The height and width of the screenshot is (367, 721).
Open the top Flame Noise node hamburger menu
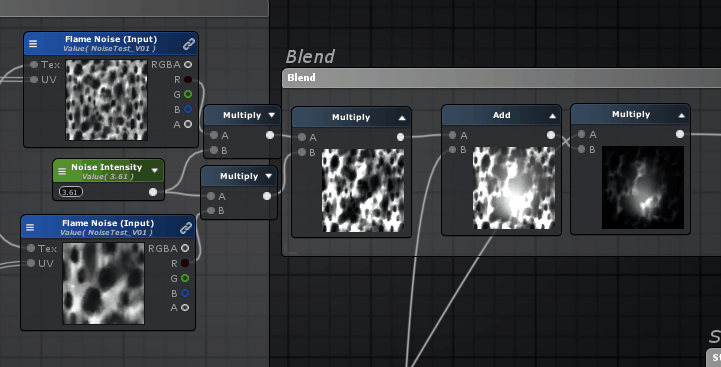pyautogui.click(x=33, y=44)
